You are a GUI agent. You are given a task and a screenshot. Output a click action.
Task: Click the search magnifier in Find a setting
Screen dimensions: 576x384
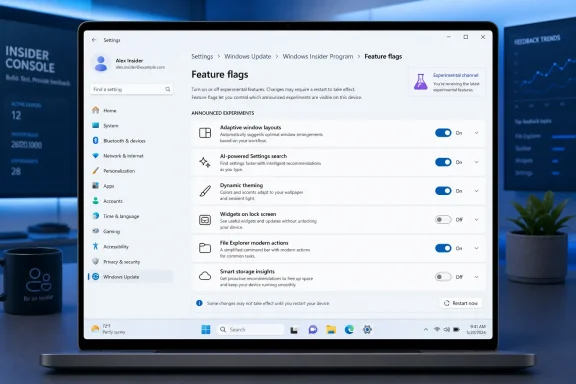[168, 89]
